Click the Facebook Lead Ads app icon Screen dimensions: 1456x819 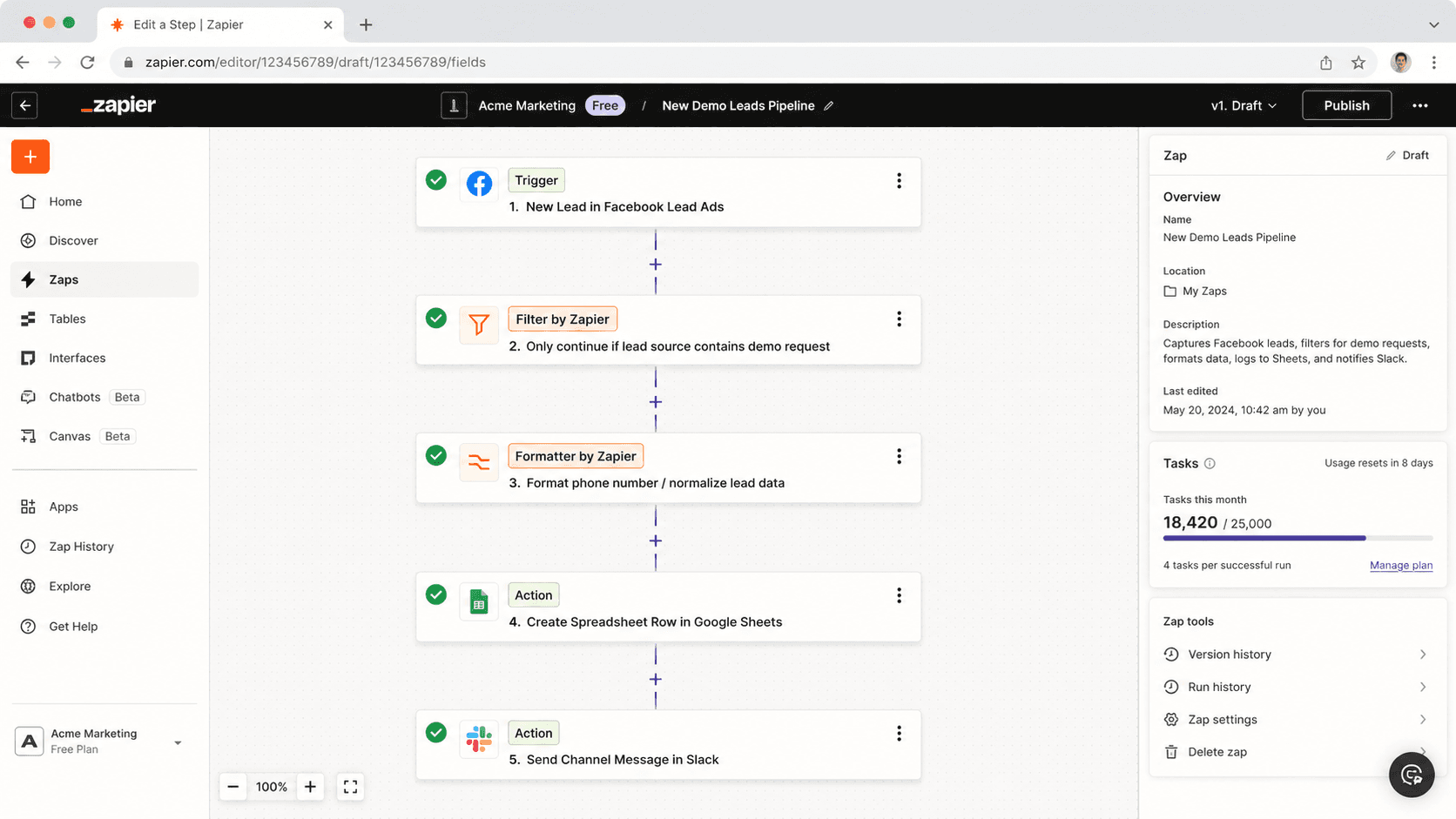point(479,184)
